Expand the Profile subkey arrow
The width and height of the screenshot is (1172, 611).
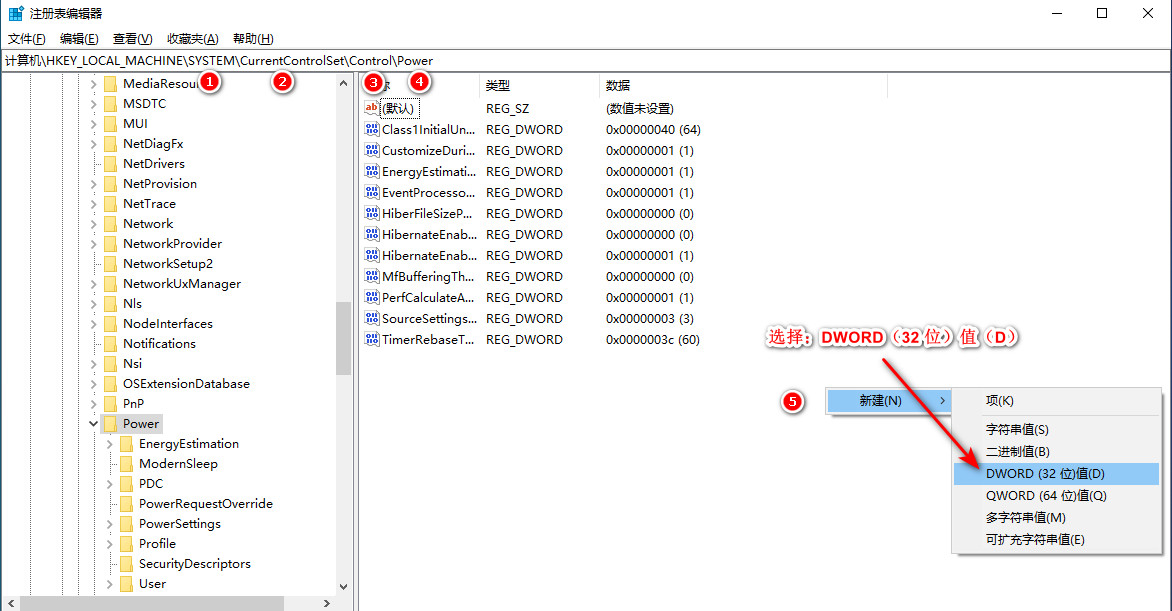(109, 544)
